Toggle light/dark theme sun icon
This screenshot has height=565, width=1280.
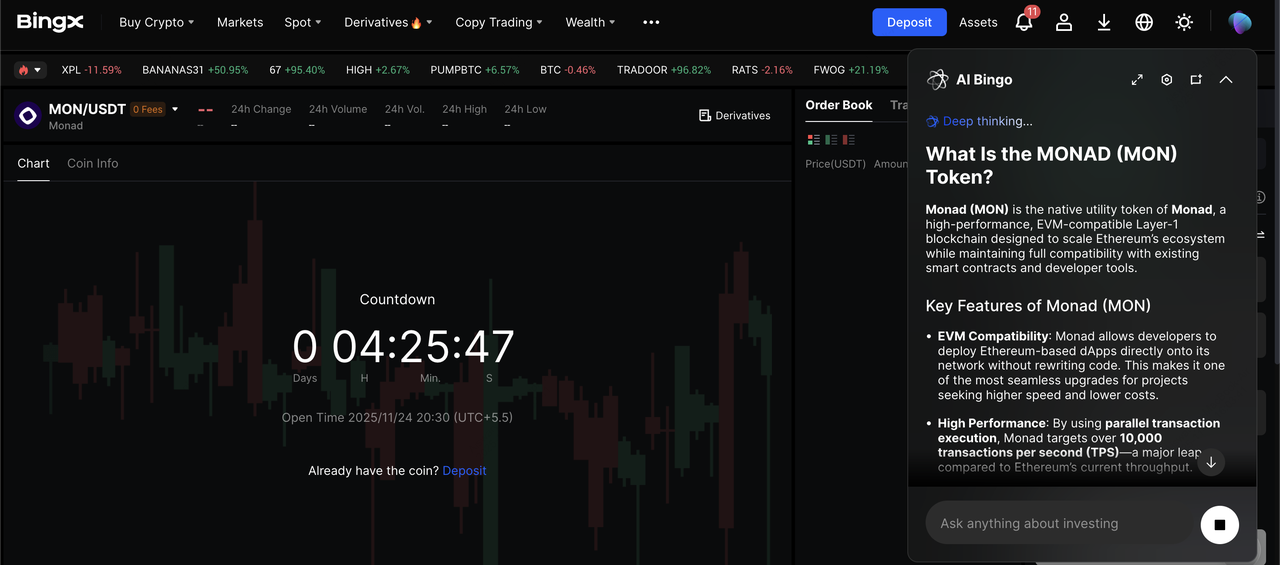[1184, 22]
